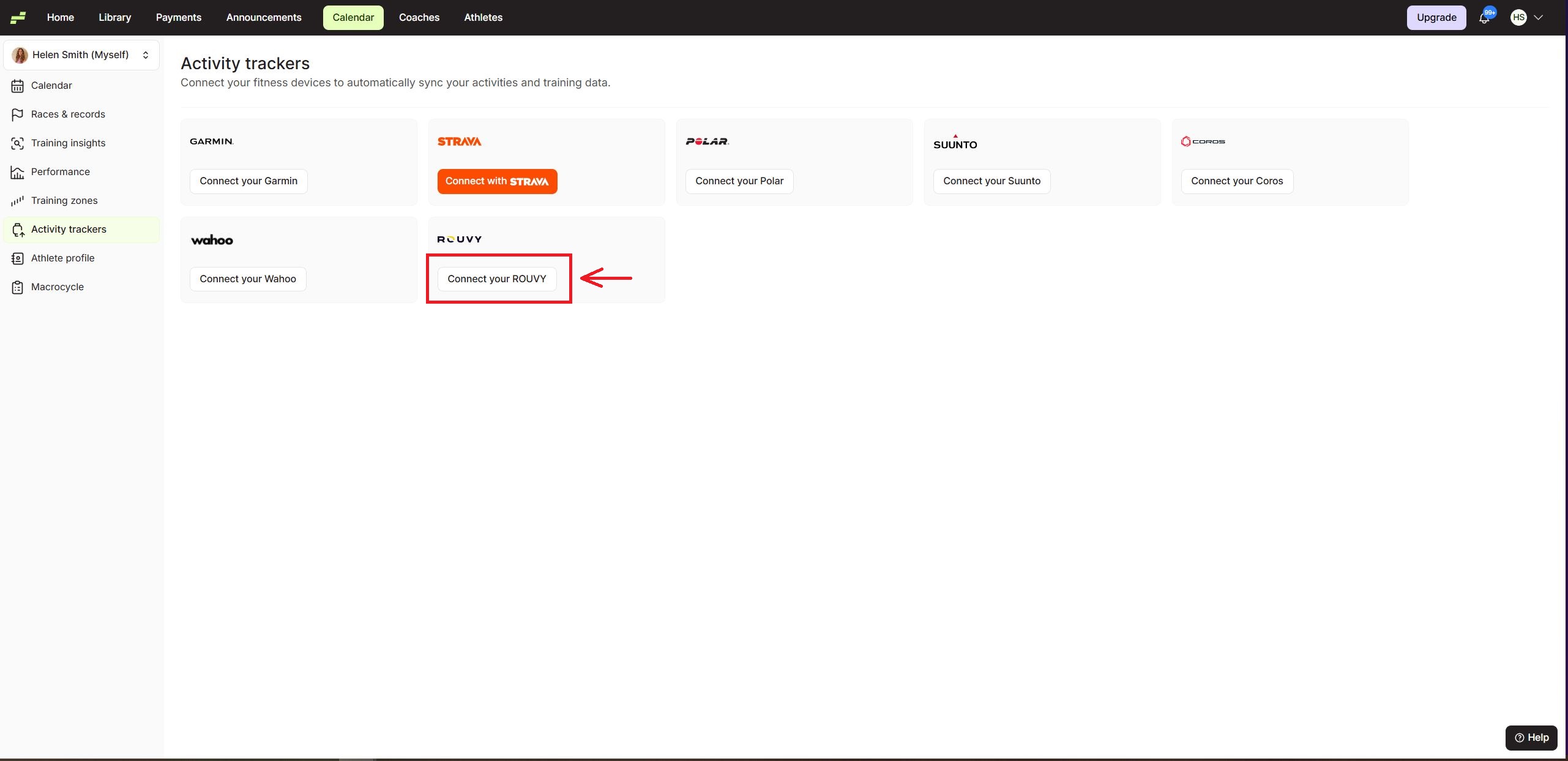This screenshot has height=761, width=1568.
Task: Open the notifications bell icon
Action: tap(1484, 18)
